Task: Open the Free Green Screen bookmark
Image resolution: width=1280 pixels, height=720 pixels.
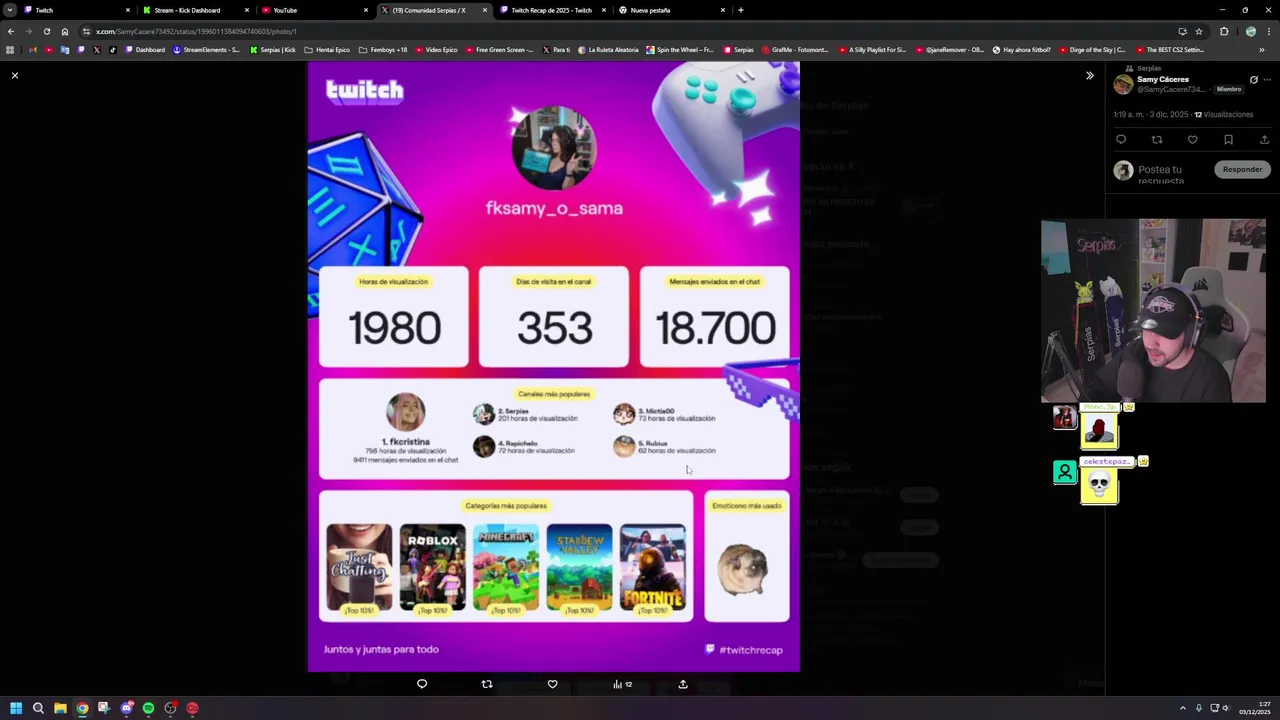Action: click(x=499, y=50)
